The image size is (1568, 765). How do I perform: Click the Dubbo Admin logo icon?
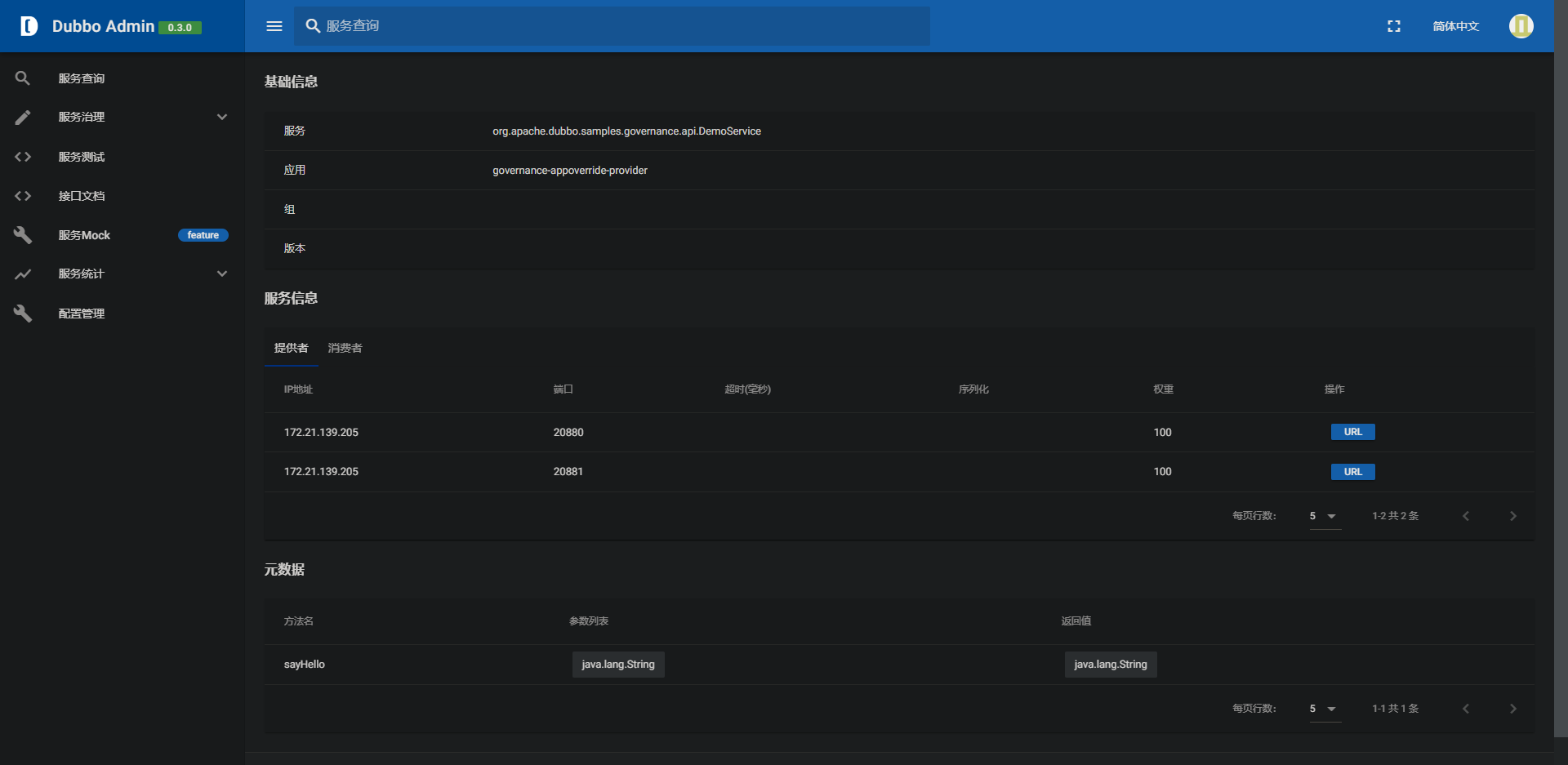[x=29, y=26]
